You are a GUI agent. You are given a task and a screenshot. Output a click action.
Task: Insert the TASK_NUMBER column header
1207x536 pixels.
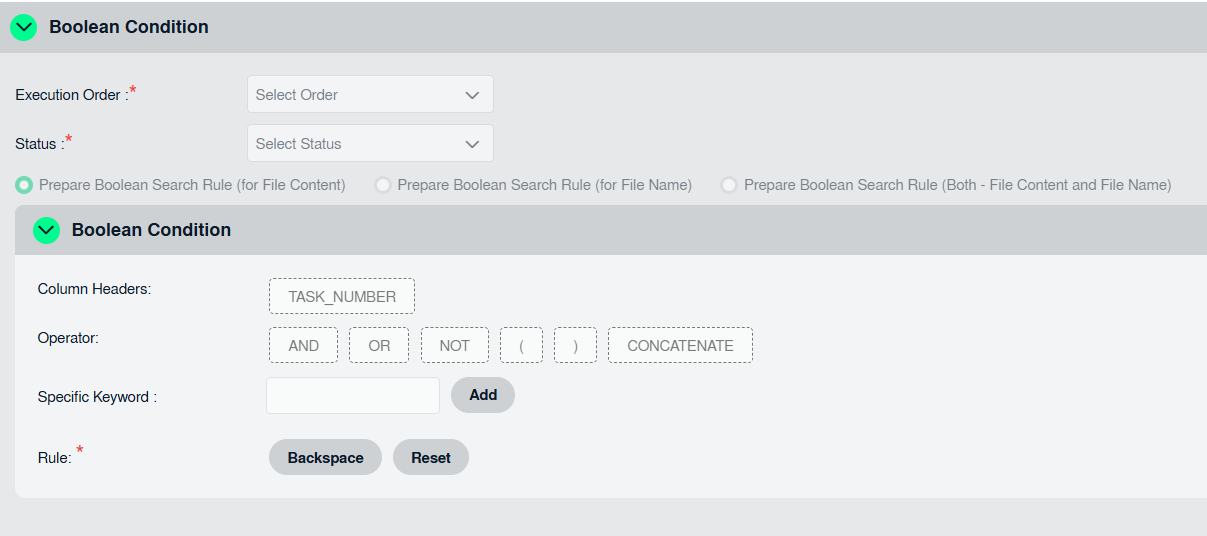pos(342,297)
